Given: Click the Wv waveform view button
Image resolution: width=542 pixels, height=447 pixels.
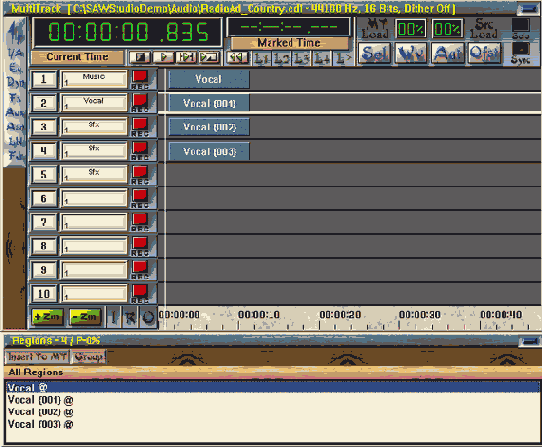Looking at the screenshot, I should point(411,53).
